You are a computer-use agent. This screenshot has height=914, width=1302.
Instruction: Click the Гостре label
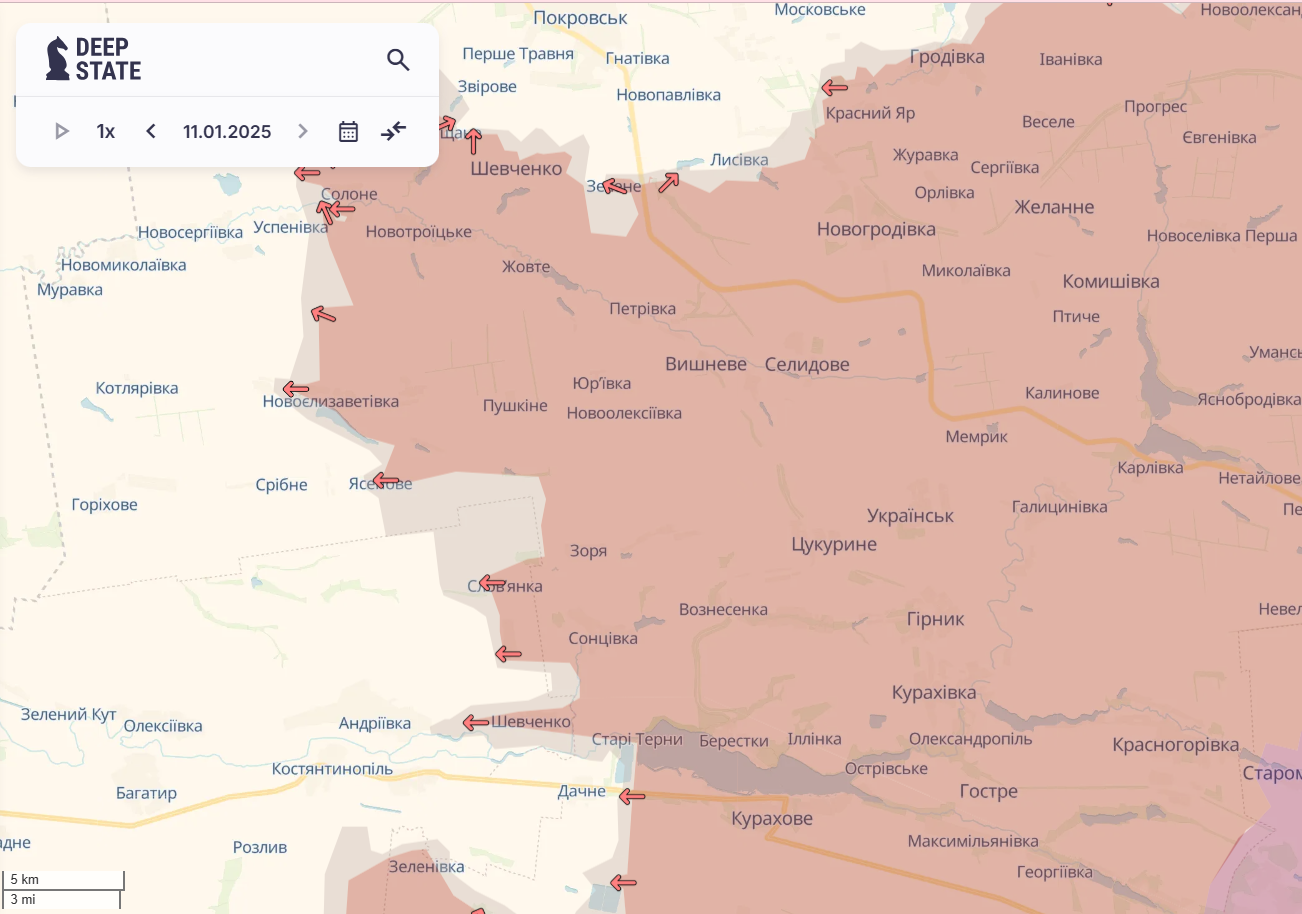(988, 791)
